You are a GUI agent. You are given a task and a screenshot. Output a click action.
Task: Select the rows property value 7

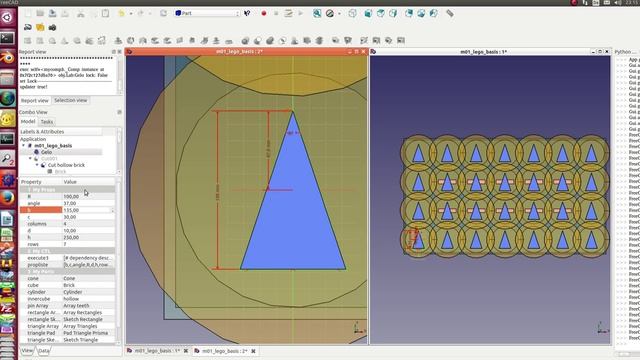(89, 244)
